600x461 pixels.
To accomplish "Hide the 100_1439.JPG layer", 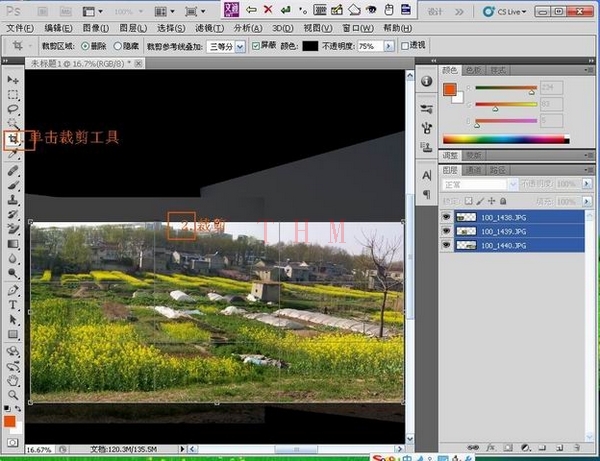I will coord(446,231).
